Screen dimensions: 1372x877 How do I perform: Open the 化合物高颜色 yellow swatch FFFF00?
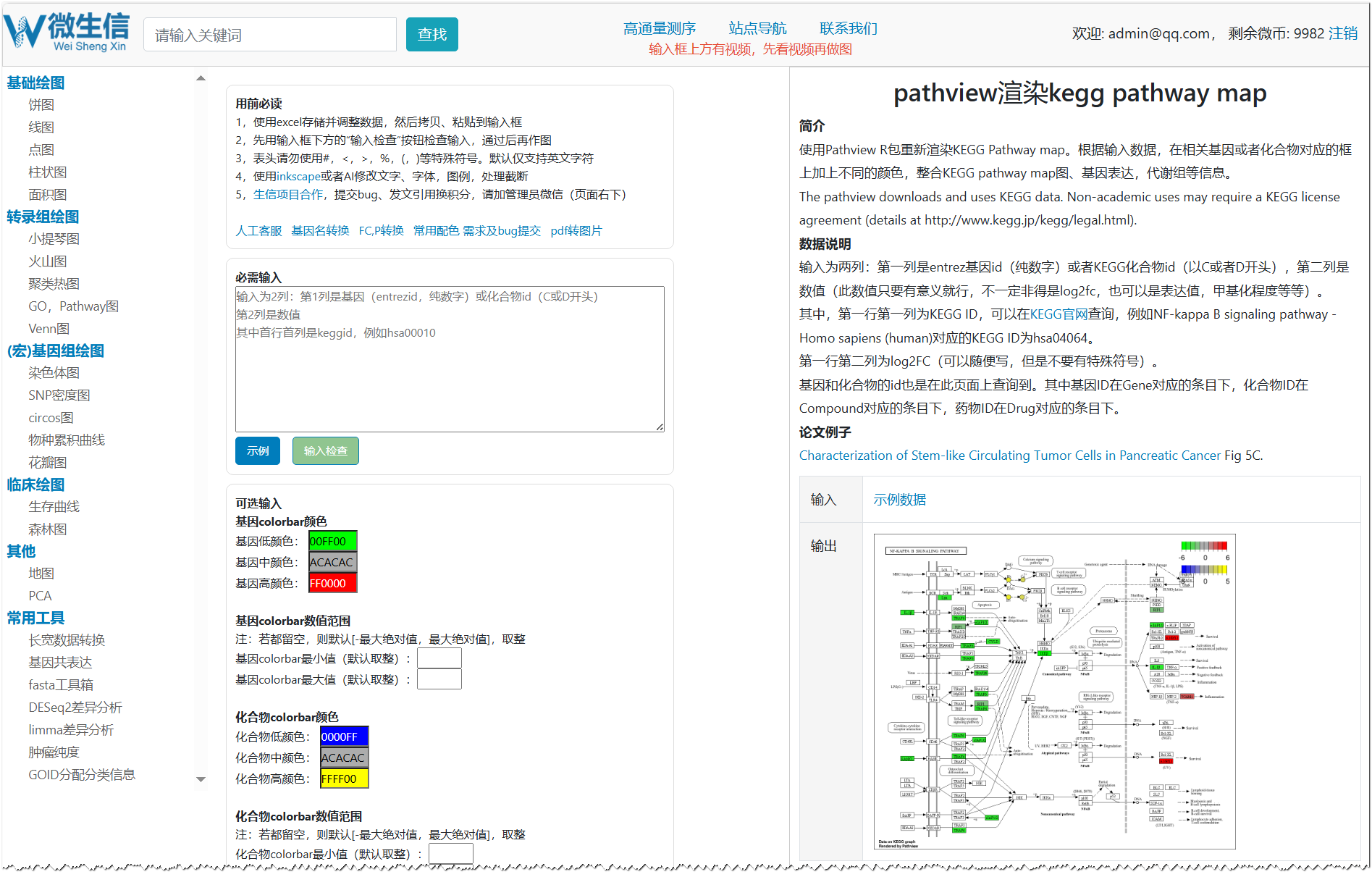pos(345,779)
